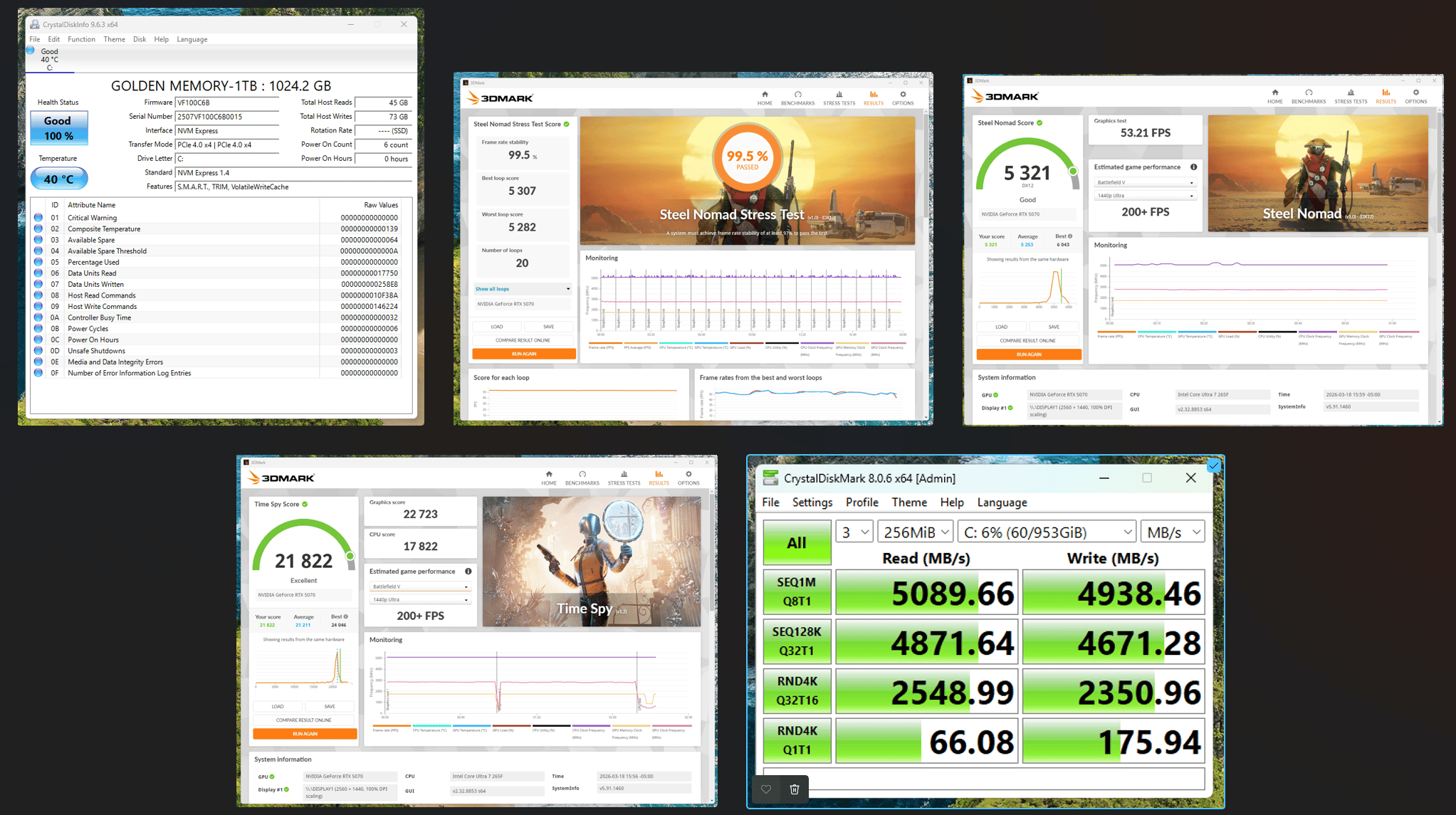Open Benchmarks in the Steel Nomad 5 321 score window

[x=1309, y=96]
